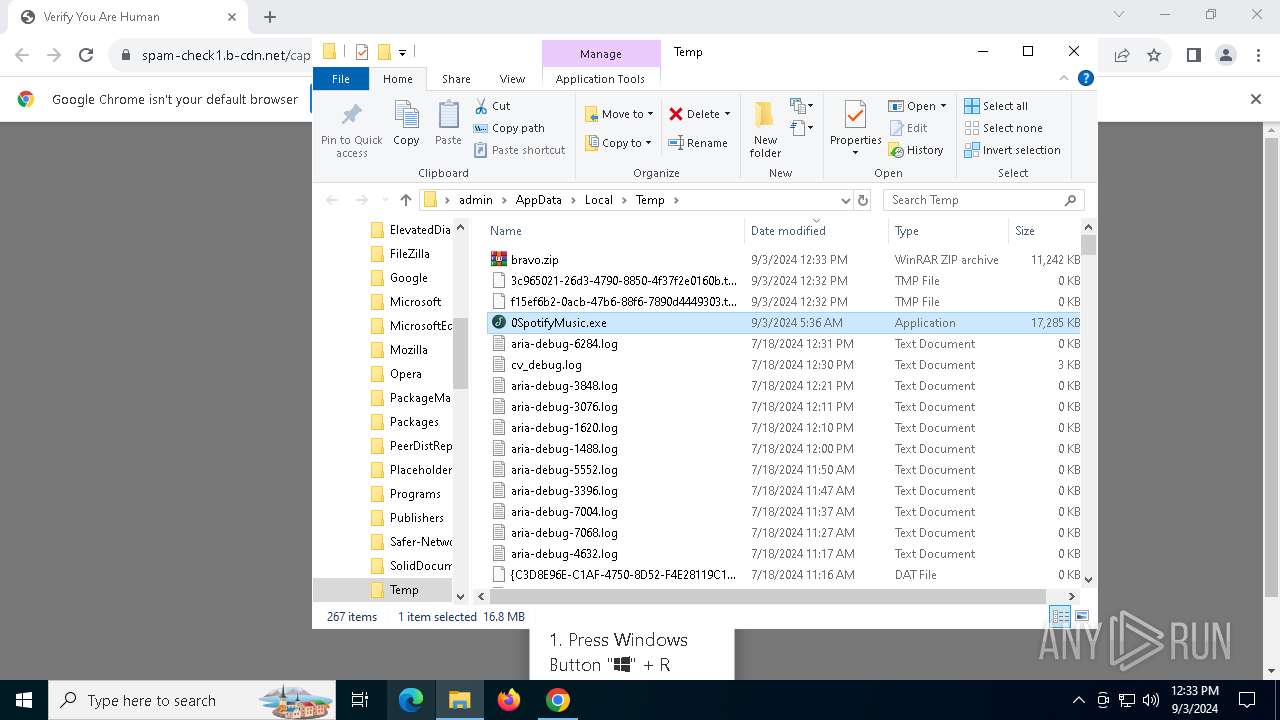Click Invert selection
The width and height of the screenshot is (1280, 720).
[1012, 150]
